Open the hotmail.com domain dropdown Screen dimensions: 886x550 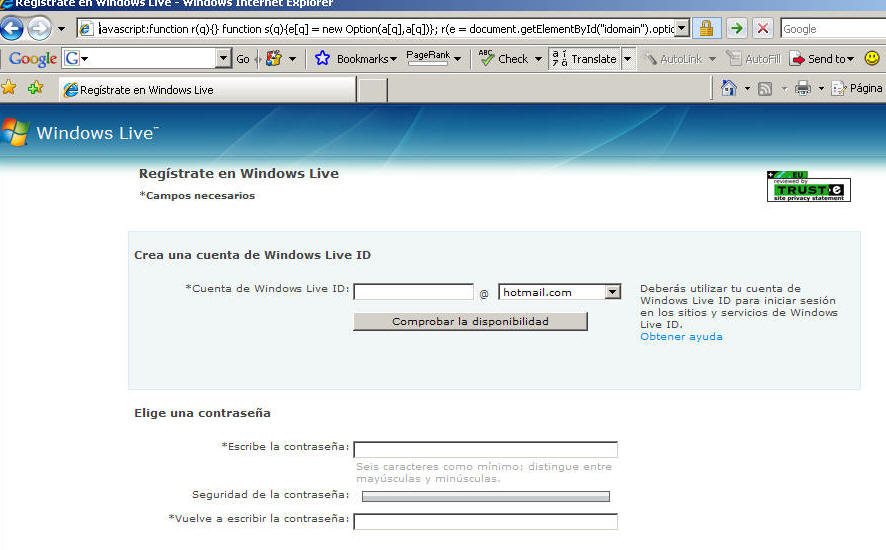(612, 292)
